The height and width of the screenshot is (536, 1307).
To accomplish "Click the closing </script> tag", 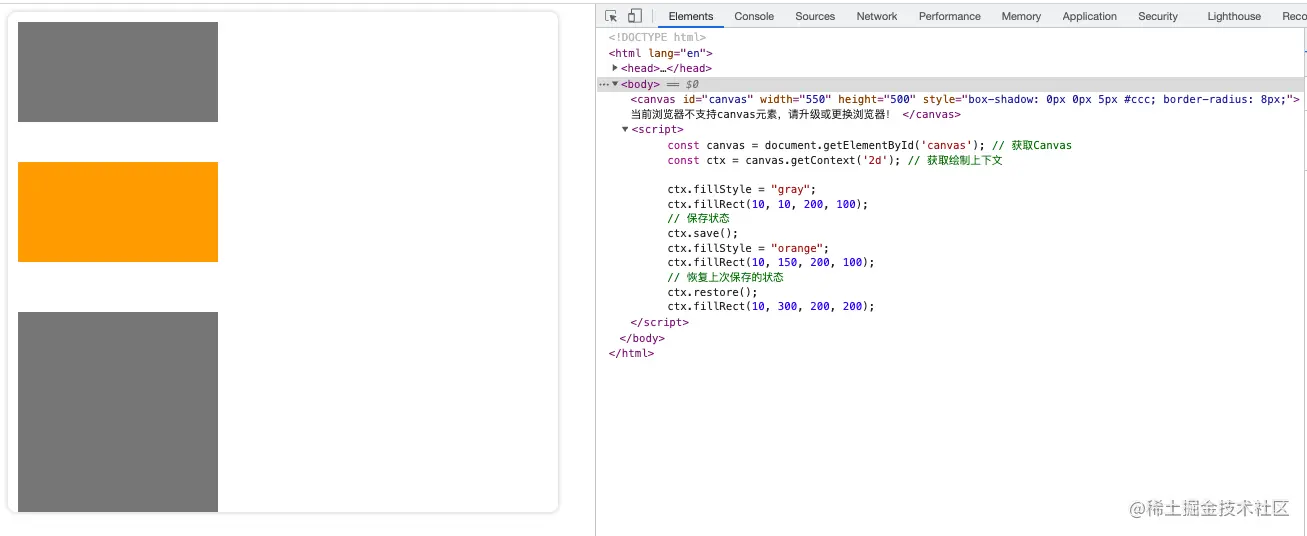I will click(x=659, y=322).
